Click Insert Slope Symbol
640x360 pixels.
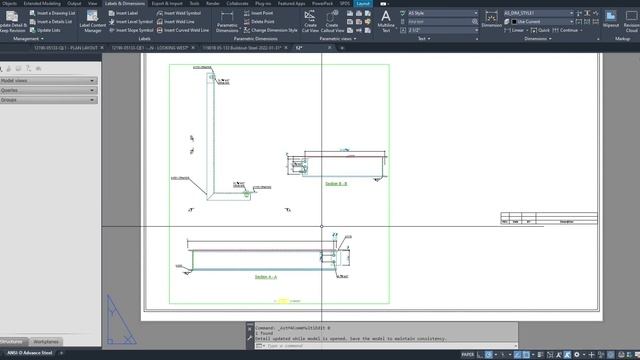click(x=131, y=30)
